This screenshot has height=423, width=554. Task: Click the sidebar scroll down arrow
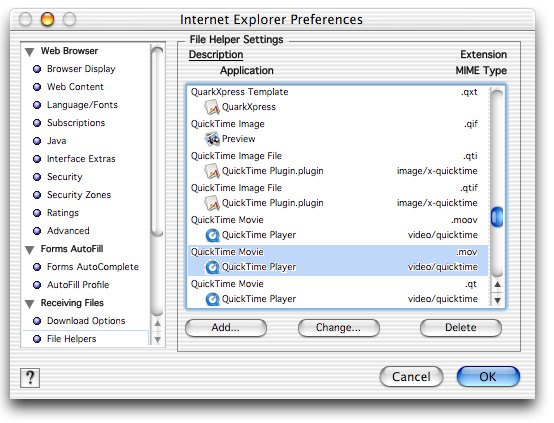coord(158,340)
